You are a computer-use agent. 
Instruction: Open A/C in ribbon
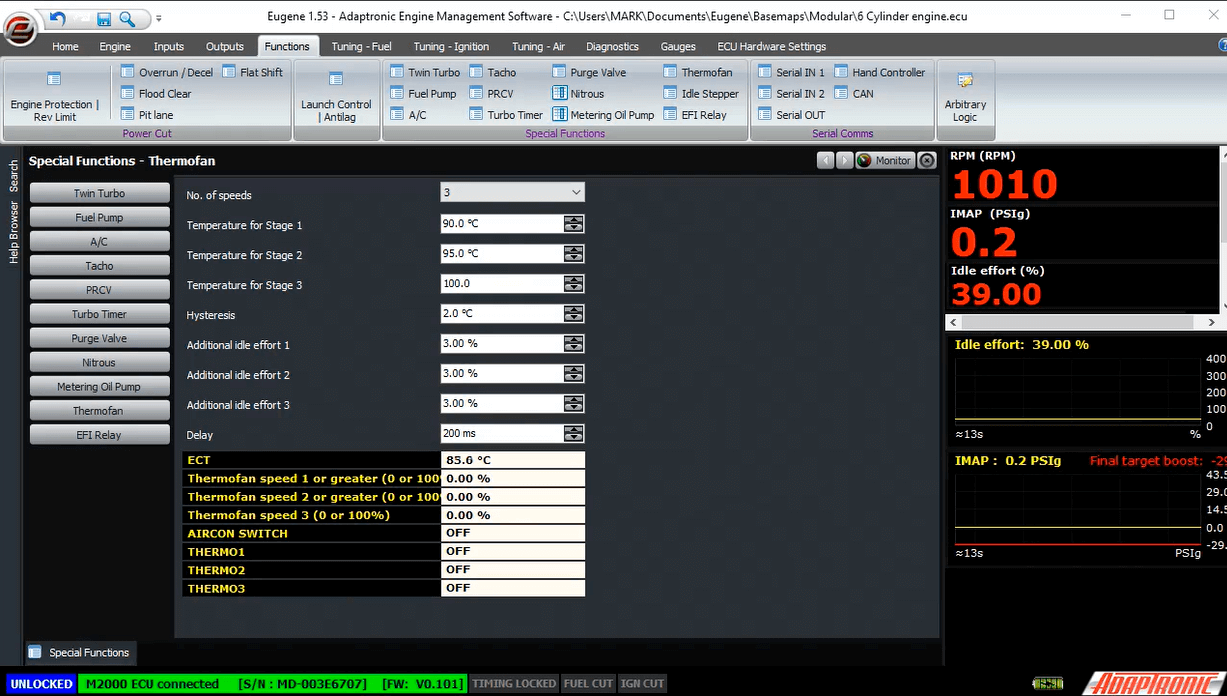coord(408,115)
